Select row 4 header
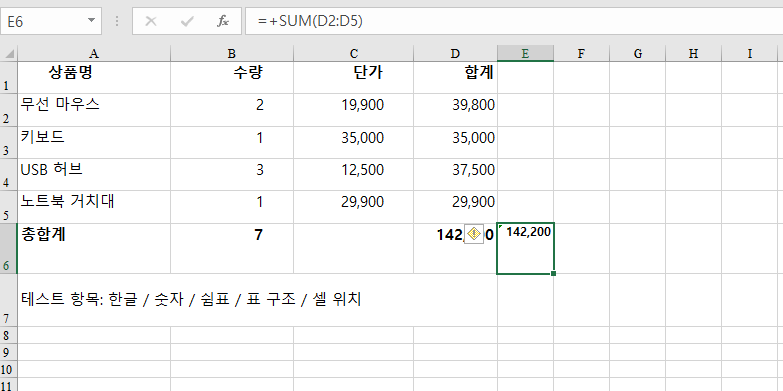This screenshot has width=783, height=391. (8, 174)
